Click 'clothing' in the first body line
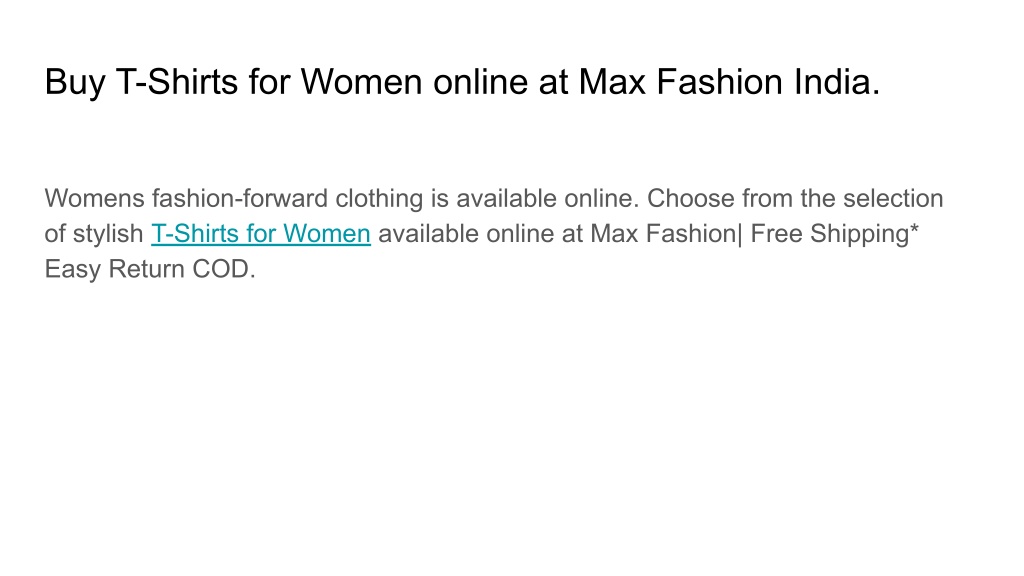1024x576 pixels. pos(379,199)
